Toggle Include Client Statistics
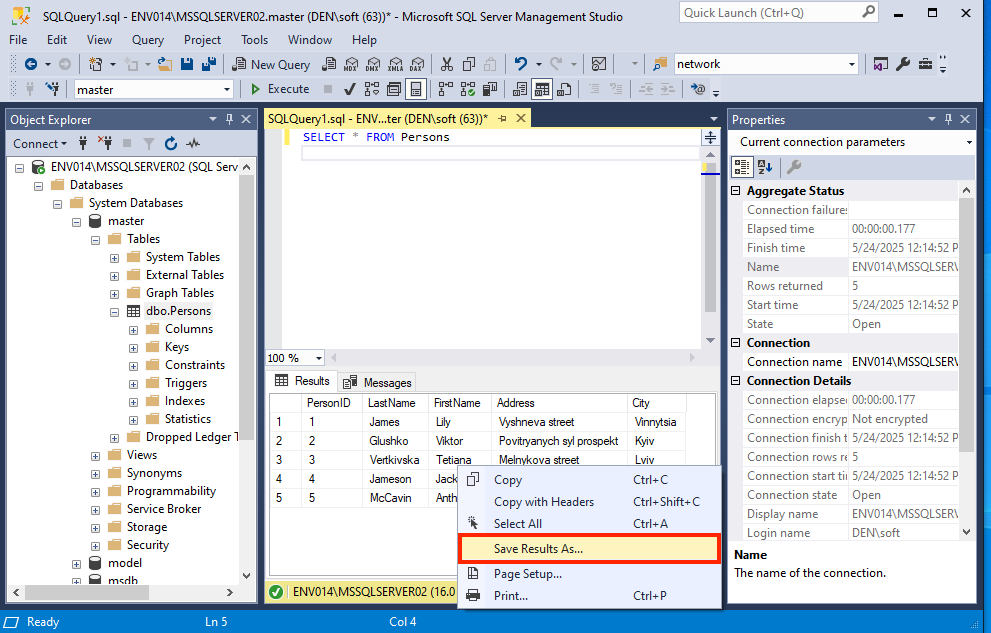The image size is (991, 633). [490, 89]
